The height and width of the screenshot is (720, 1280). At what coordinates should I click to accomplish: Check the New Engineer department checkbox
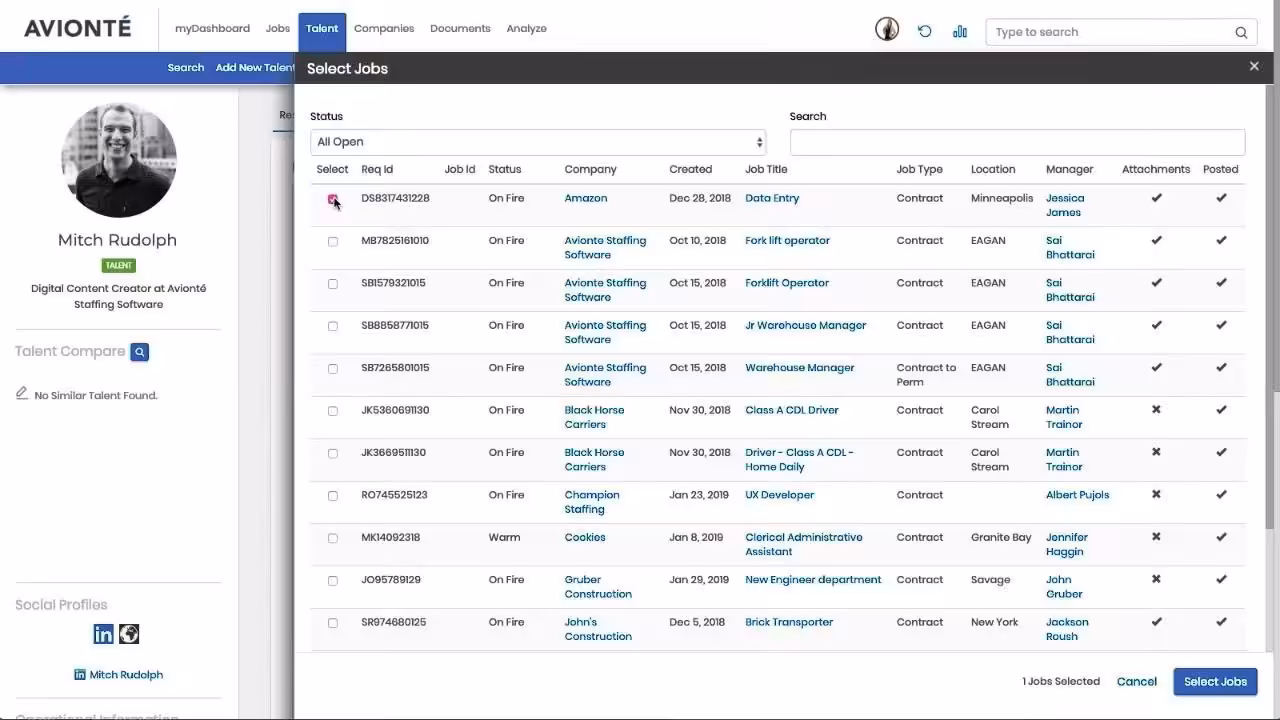coord(333,581)
